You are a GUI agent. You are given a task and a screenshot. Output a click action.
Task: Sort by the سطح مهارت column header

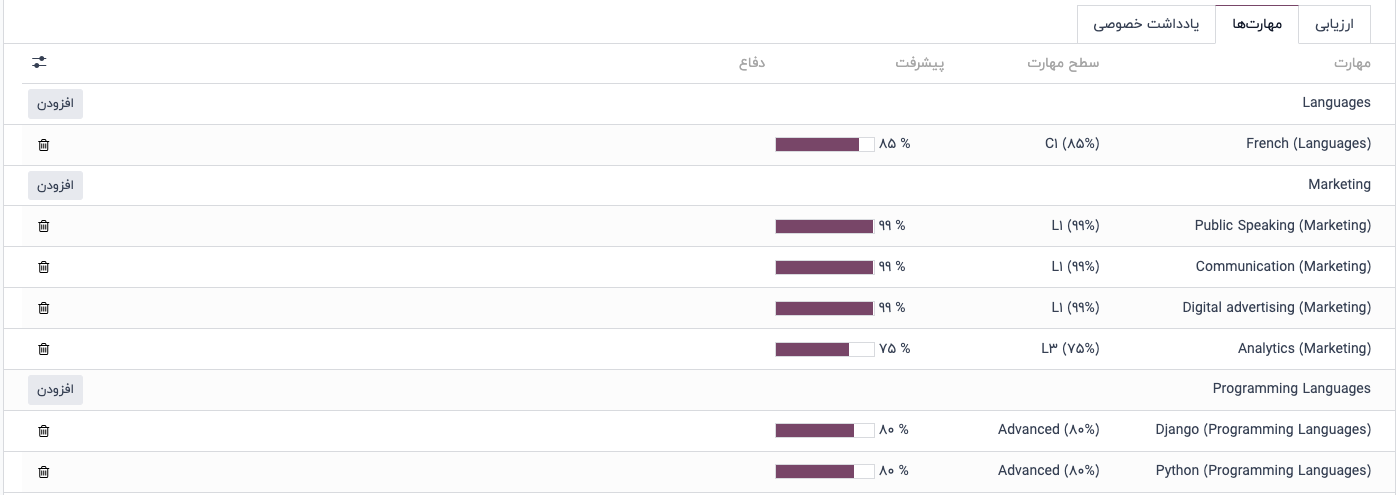pos(1062,64)
